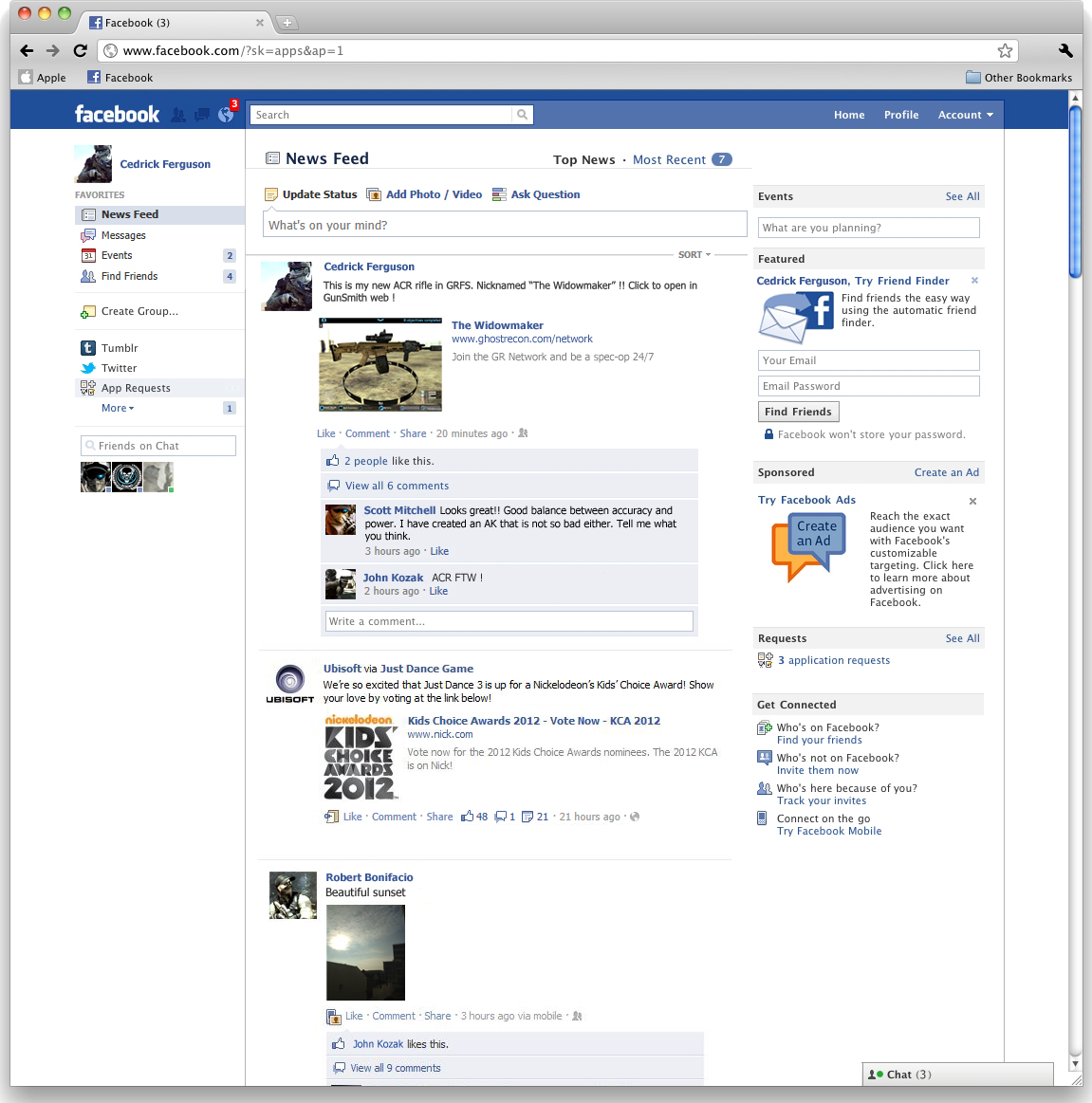1092x1103 pixels.
Task: Click the Tumblr icon in sidebar
Action: click(88, 348)
